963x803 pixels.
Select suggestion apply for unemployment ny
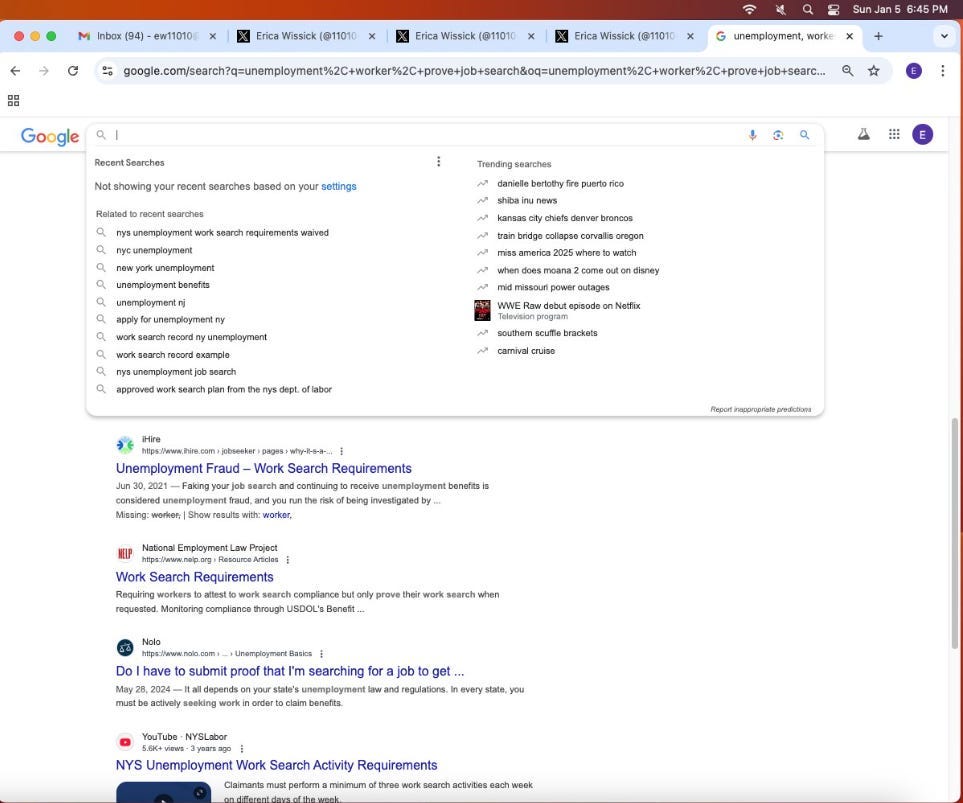point(170,319)
